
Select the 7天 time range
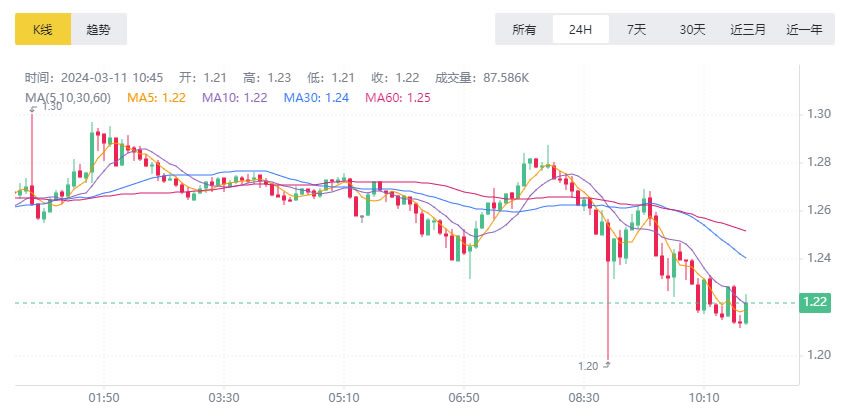pyautogui.click(x=636, y=29)
